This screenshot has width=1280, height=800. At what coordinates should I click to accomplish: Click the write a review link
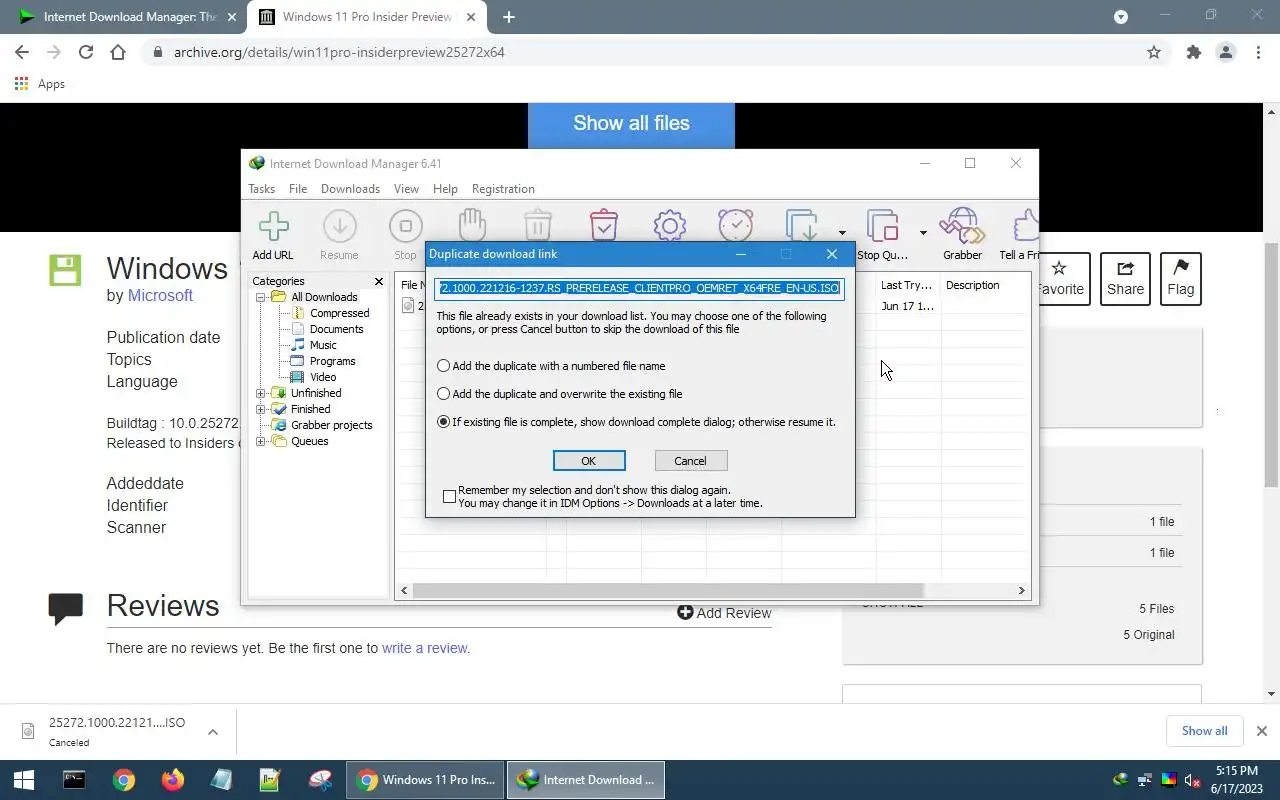(x=425, y=648)
